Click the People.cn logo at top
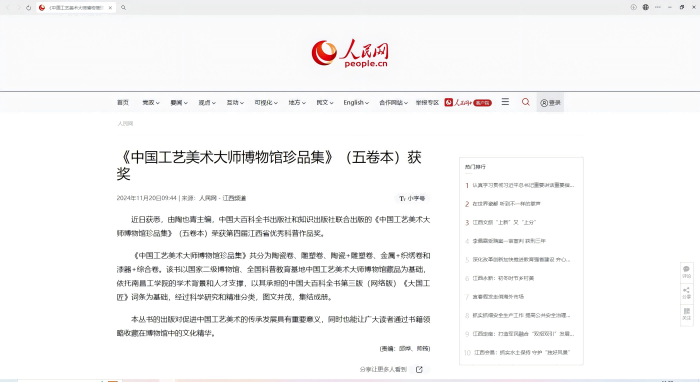Viewport: 700px width, 382px height. (x=350, y=54)
